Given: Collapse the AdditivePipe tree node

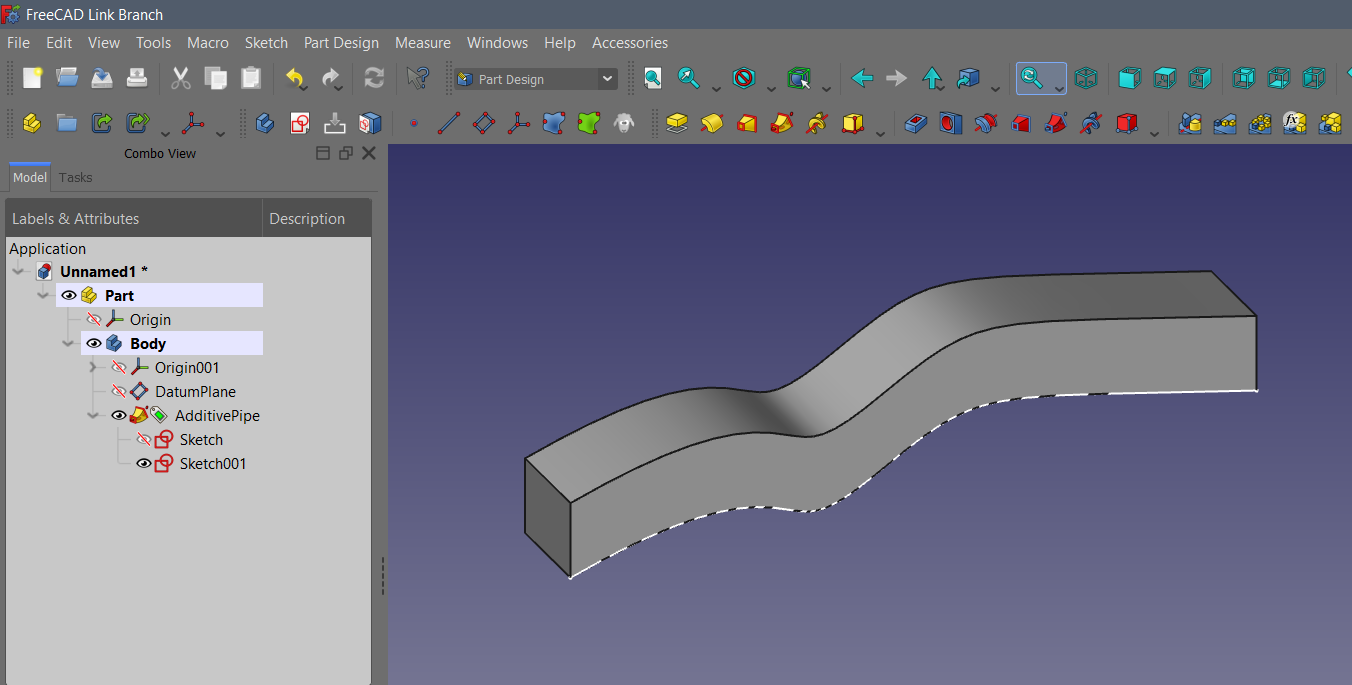Looking at the screenshot, I should click(x=93, y=415).
